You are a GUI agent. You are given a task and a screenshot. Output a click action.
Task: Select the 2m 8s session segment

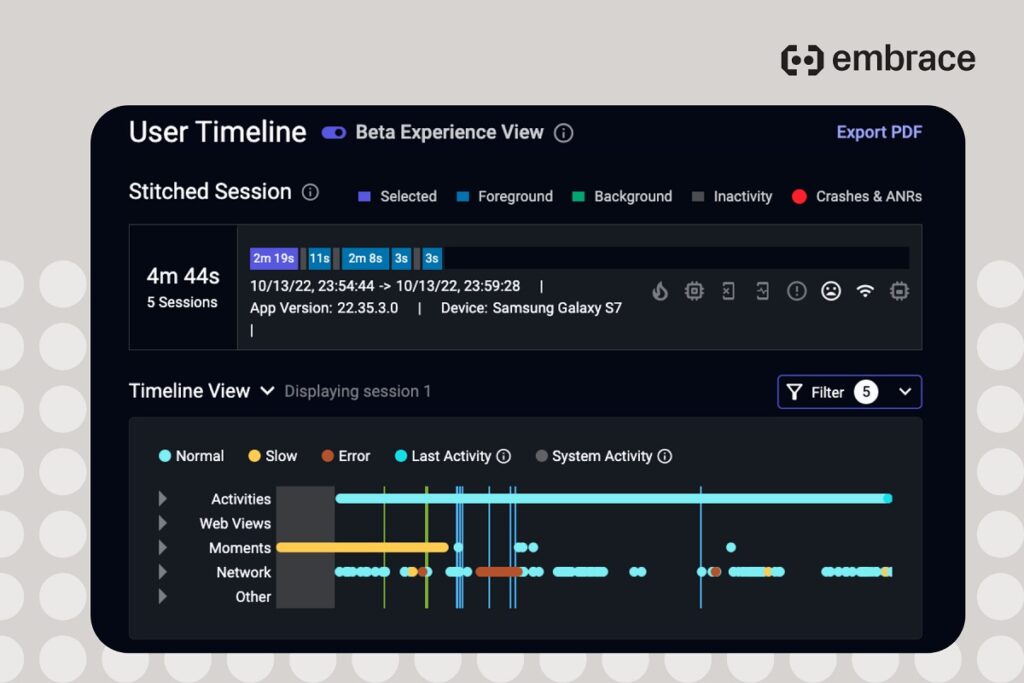[x=365, y=259]
